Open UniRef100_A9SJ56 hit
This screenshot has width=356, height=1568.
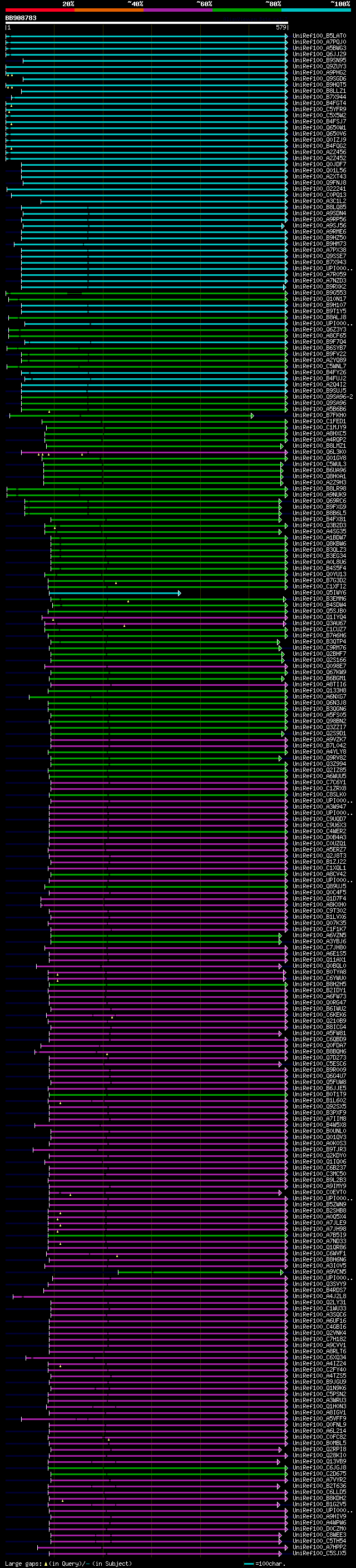click(319, 226)
